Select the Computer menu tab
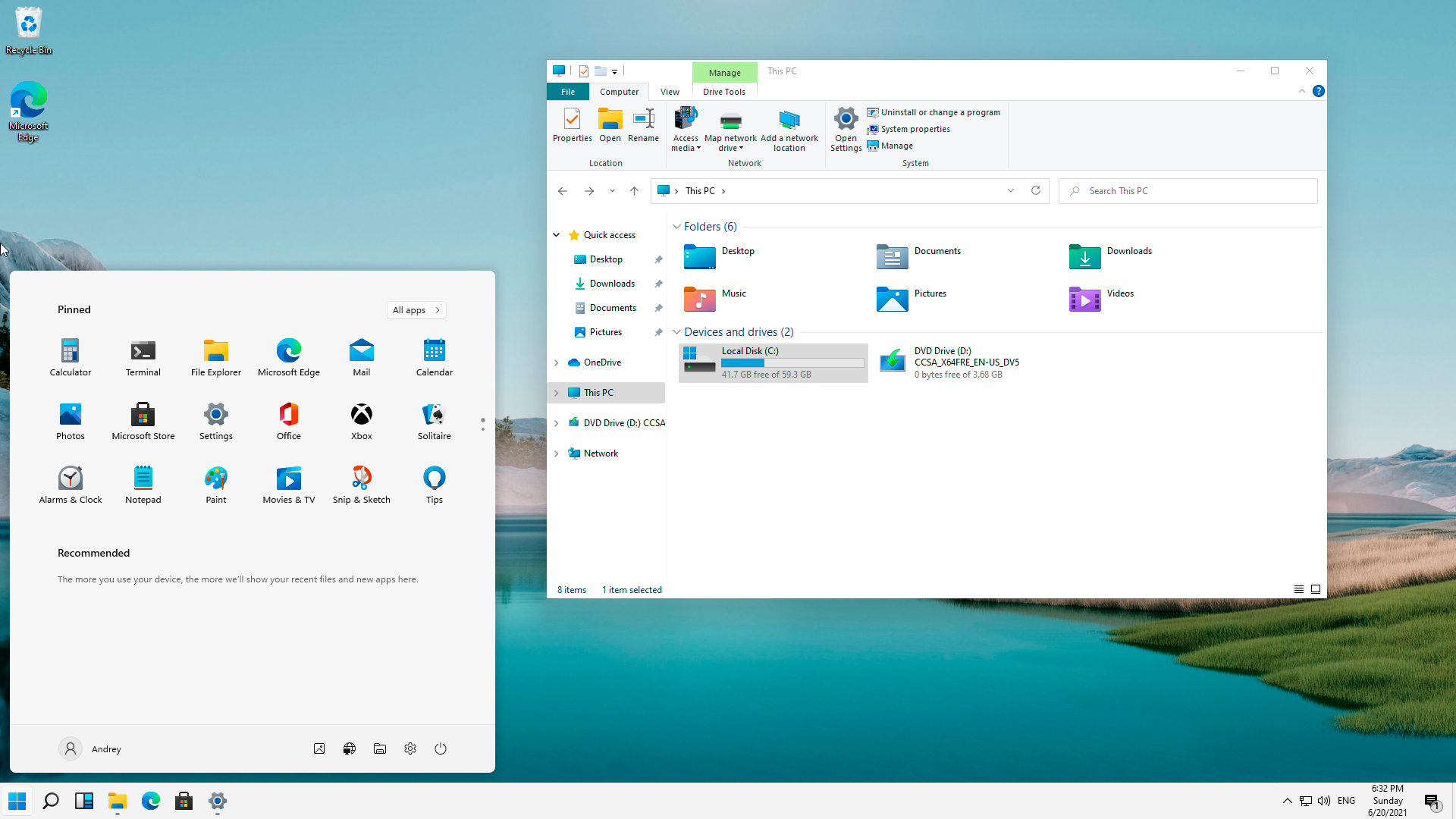The height and width of the screenshot is (819, 1456). pos(619,91)
